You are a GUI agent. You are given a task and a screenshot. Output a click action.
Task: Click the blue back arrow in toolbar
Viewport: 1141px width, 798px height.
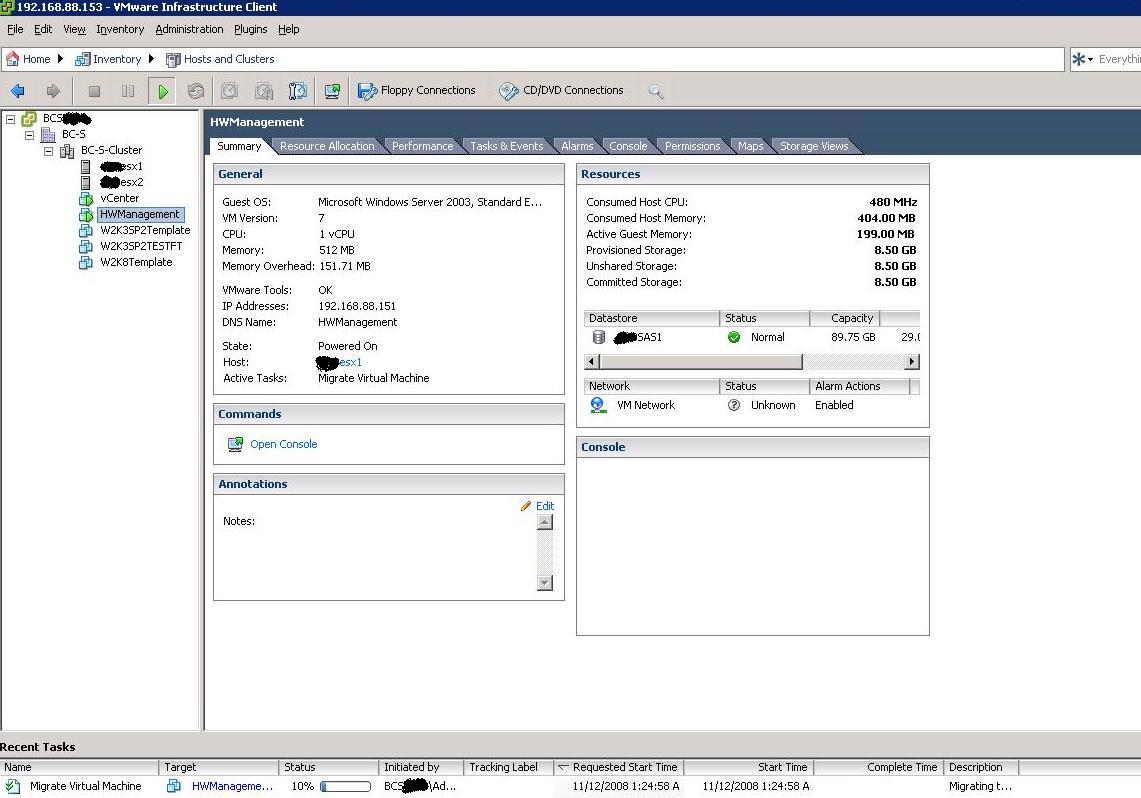[18, 91]
